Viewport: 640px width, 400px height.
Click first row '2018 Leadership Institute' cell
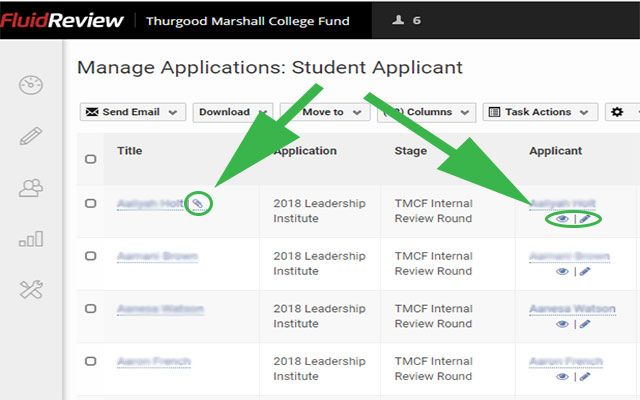point(319,211)
